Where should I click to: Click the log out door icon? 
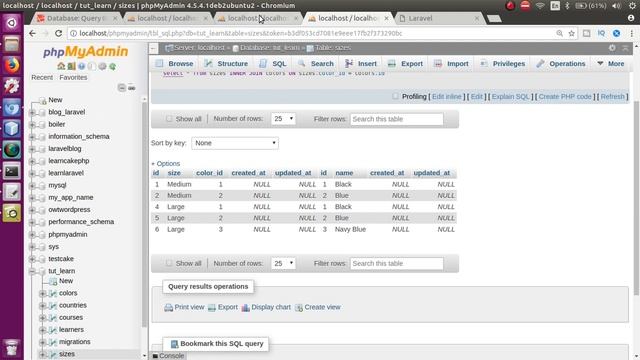tap(71, 66)
